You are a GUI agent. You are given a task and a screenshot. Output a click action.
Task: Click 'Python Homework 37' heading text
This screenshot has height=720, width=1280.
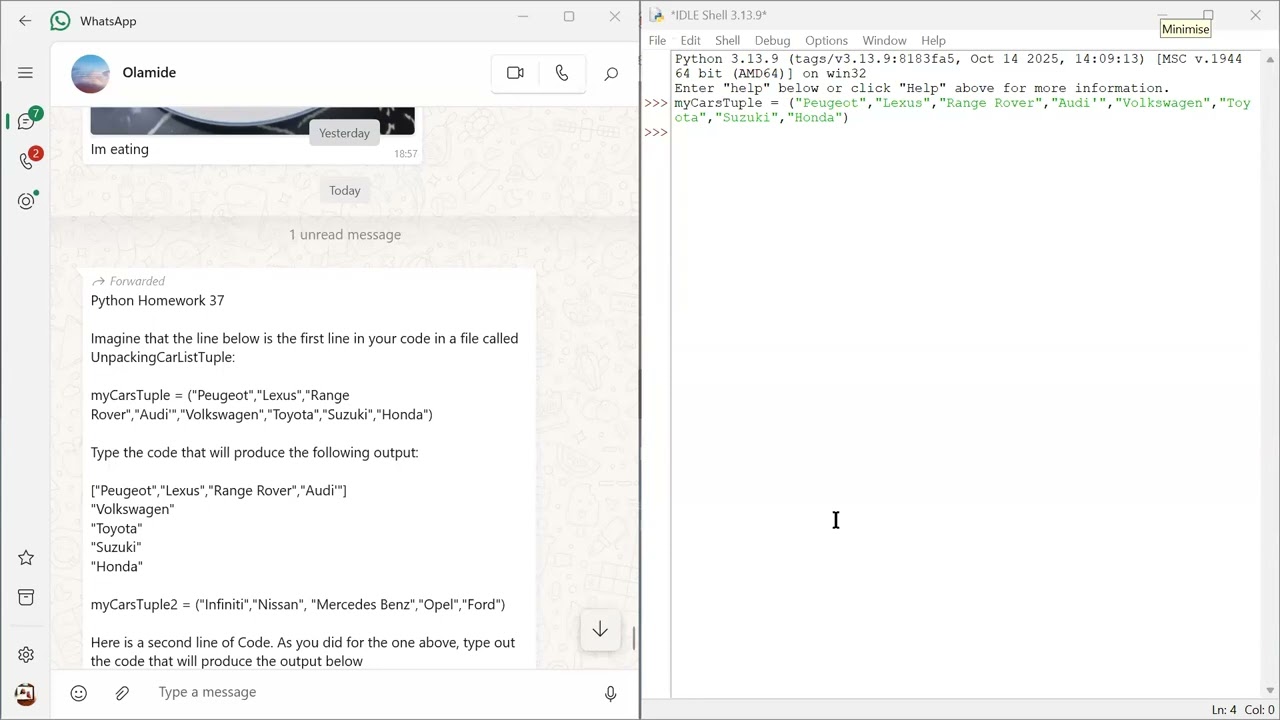[x=157, y=300]
